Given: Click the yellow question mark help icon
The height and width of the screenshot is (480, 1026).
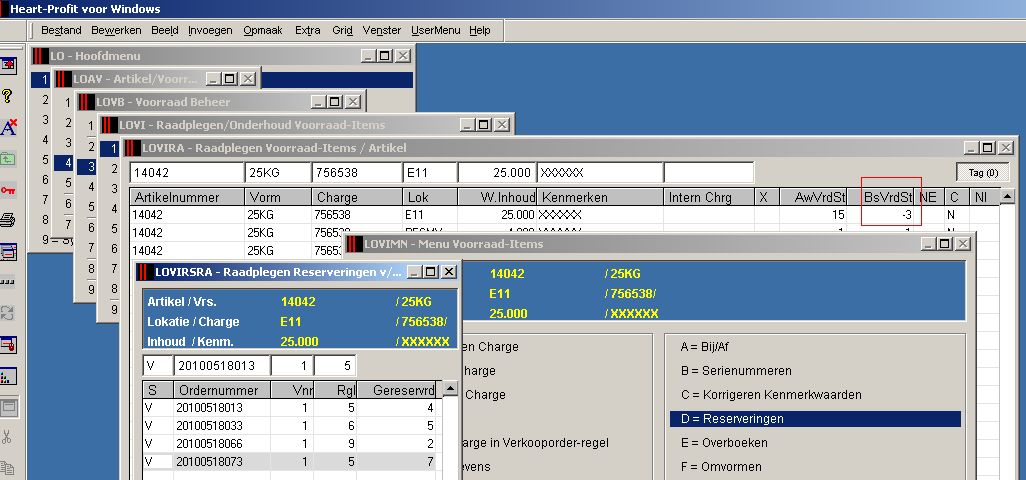Looking at the screenshot, I should coord(8,96).
